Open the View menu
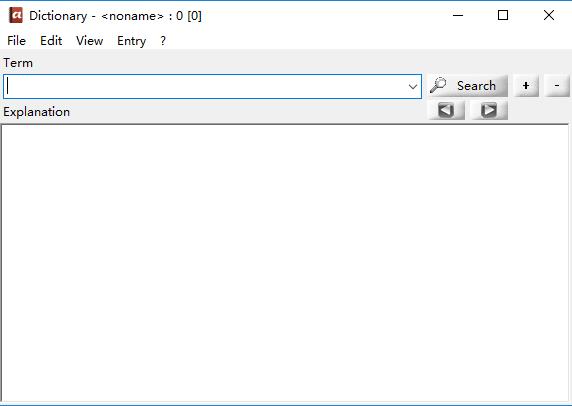Image resolution: width=572 pixels, height=406 pixels. pos(89,40)
